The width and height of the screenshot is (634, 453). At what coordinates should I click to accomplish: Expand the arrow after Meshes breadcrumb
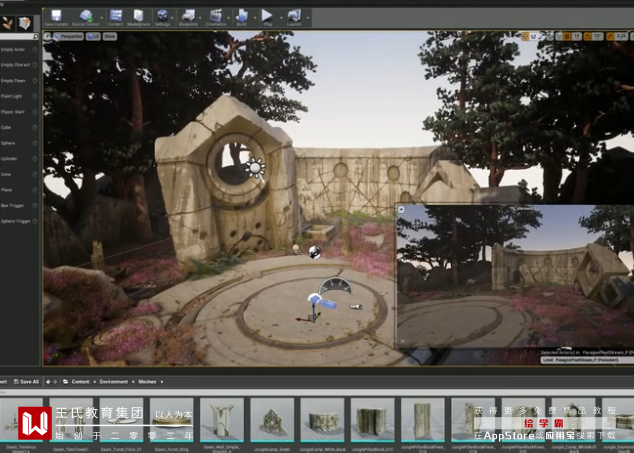pos(162,382)
